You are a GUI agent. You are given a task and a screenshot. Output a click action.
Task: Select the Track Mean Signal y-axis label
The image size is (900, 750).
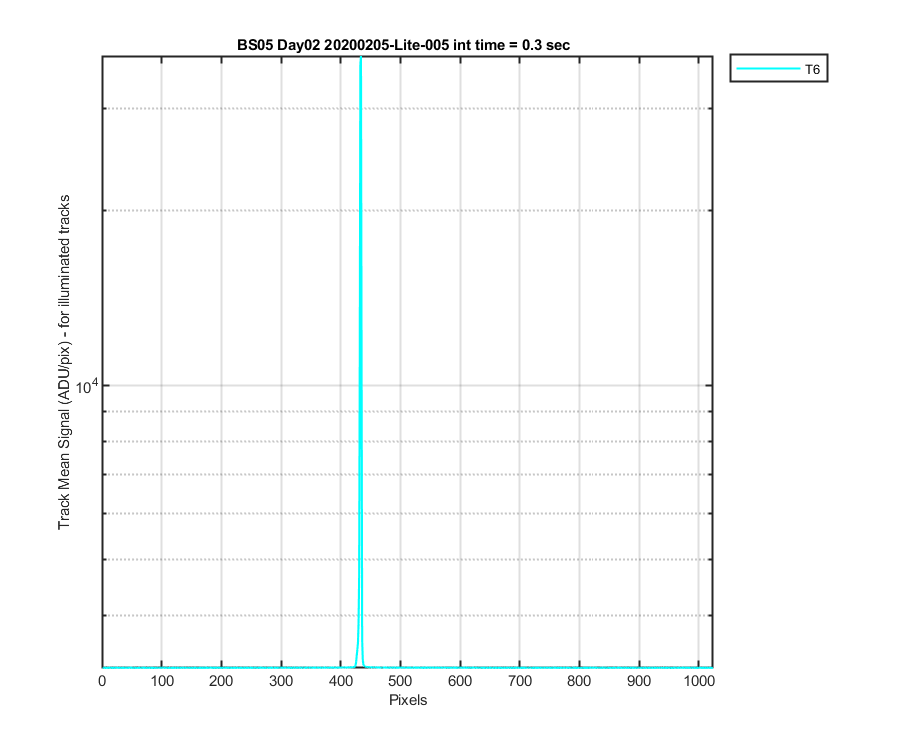tap(64, 362)
